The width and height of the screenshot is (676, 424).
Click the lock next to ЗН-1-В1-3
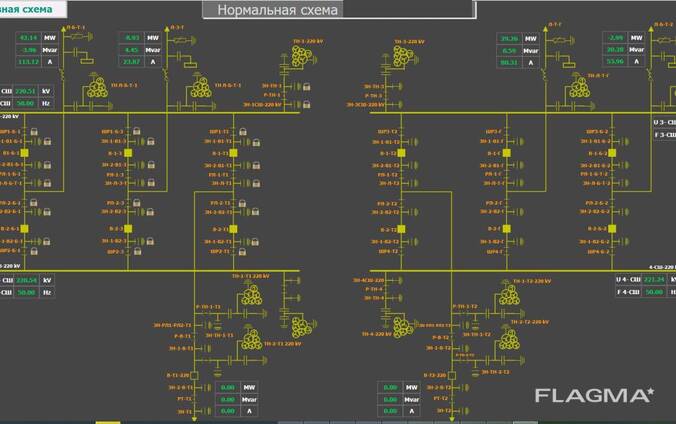[151, 141]
